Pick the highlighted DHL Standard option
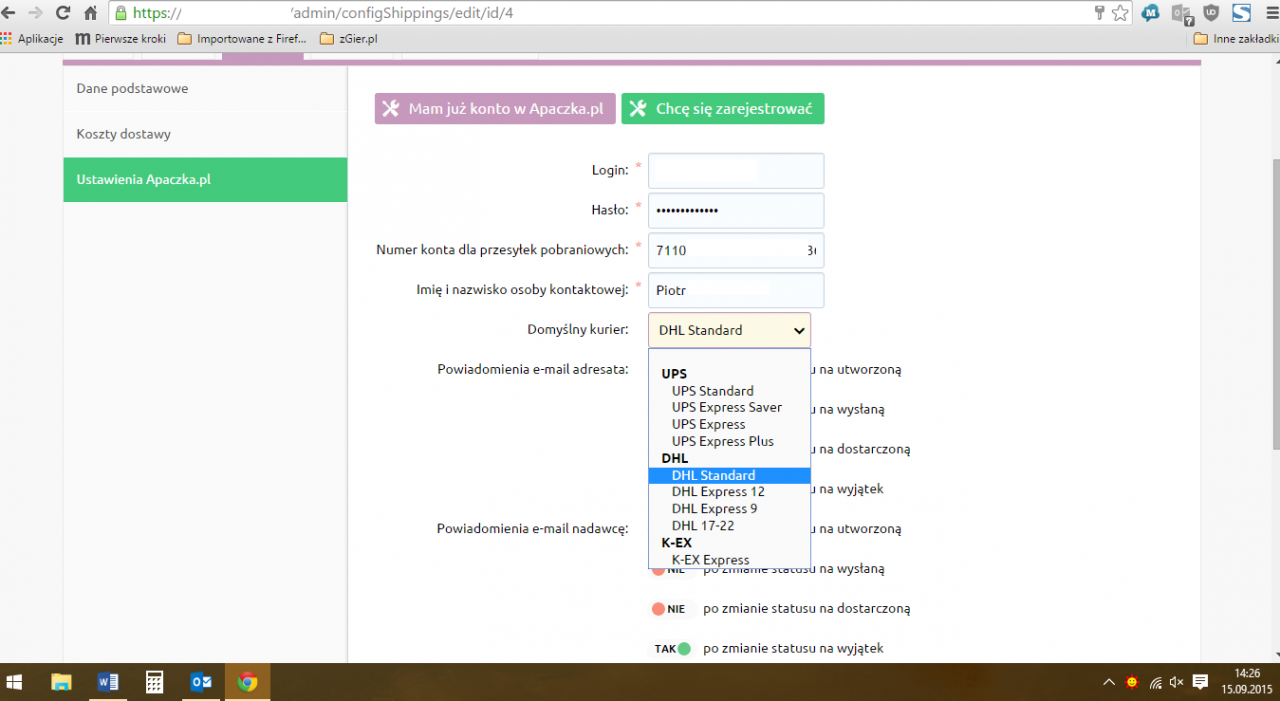1280x701 pixels. point(729,475)
